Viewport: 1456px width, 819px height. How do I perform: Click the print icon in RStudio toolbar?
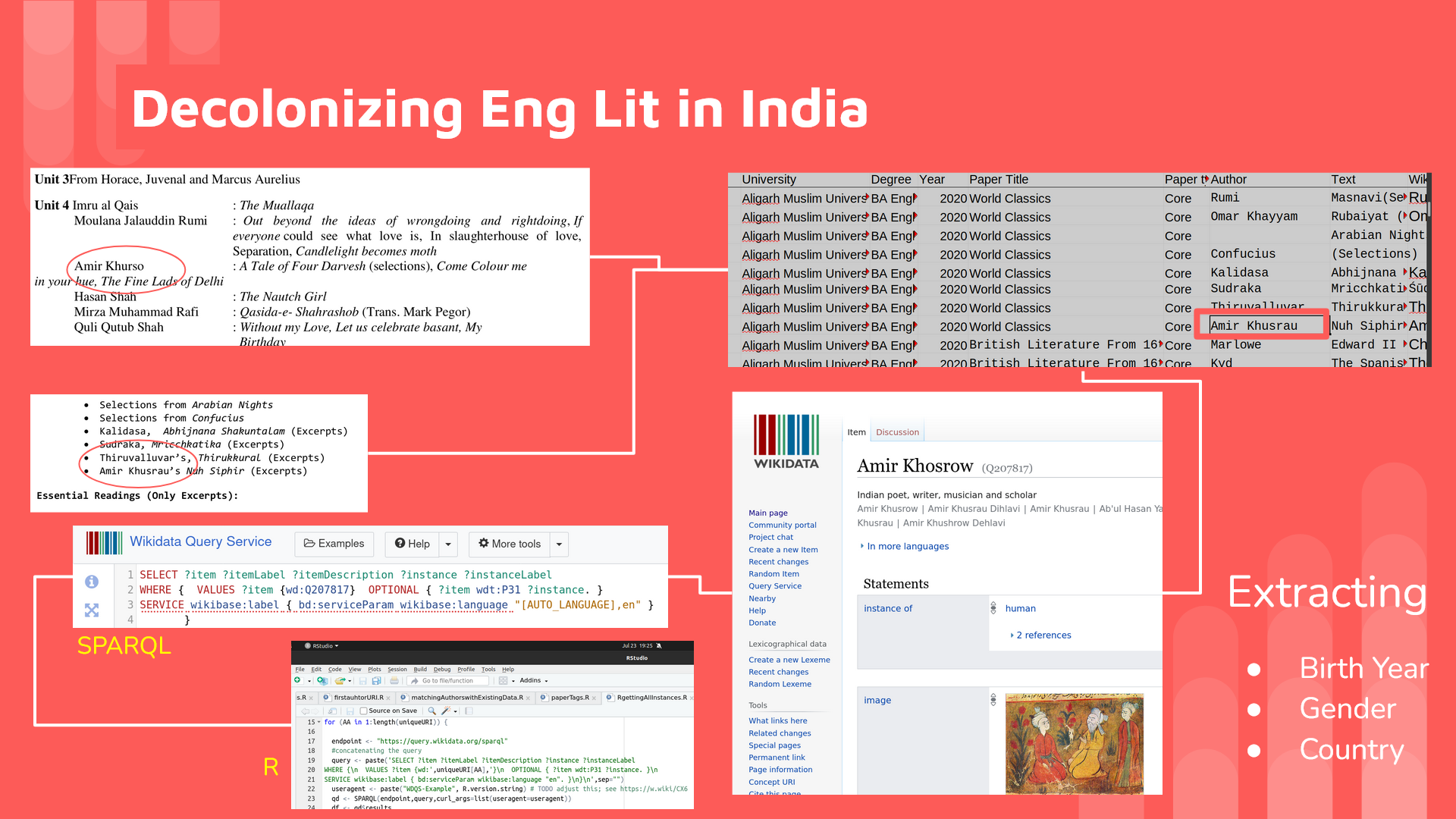pyautogui.click(x=394, y=680)
